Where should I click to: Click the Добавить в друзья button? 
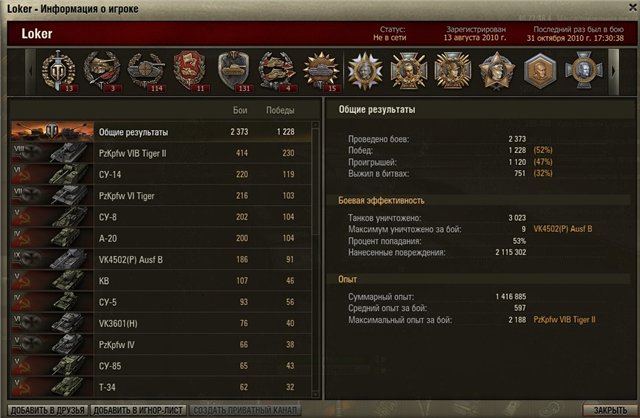[x=48, y=410]
